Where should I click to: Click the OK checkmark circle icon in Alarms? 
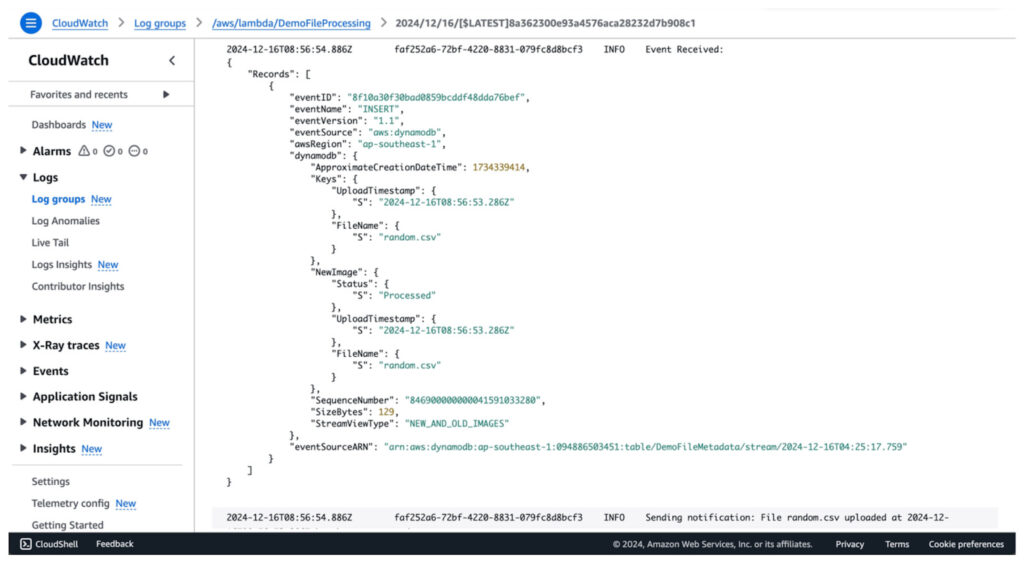(109, 151)
